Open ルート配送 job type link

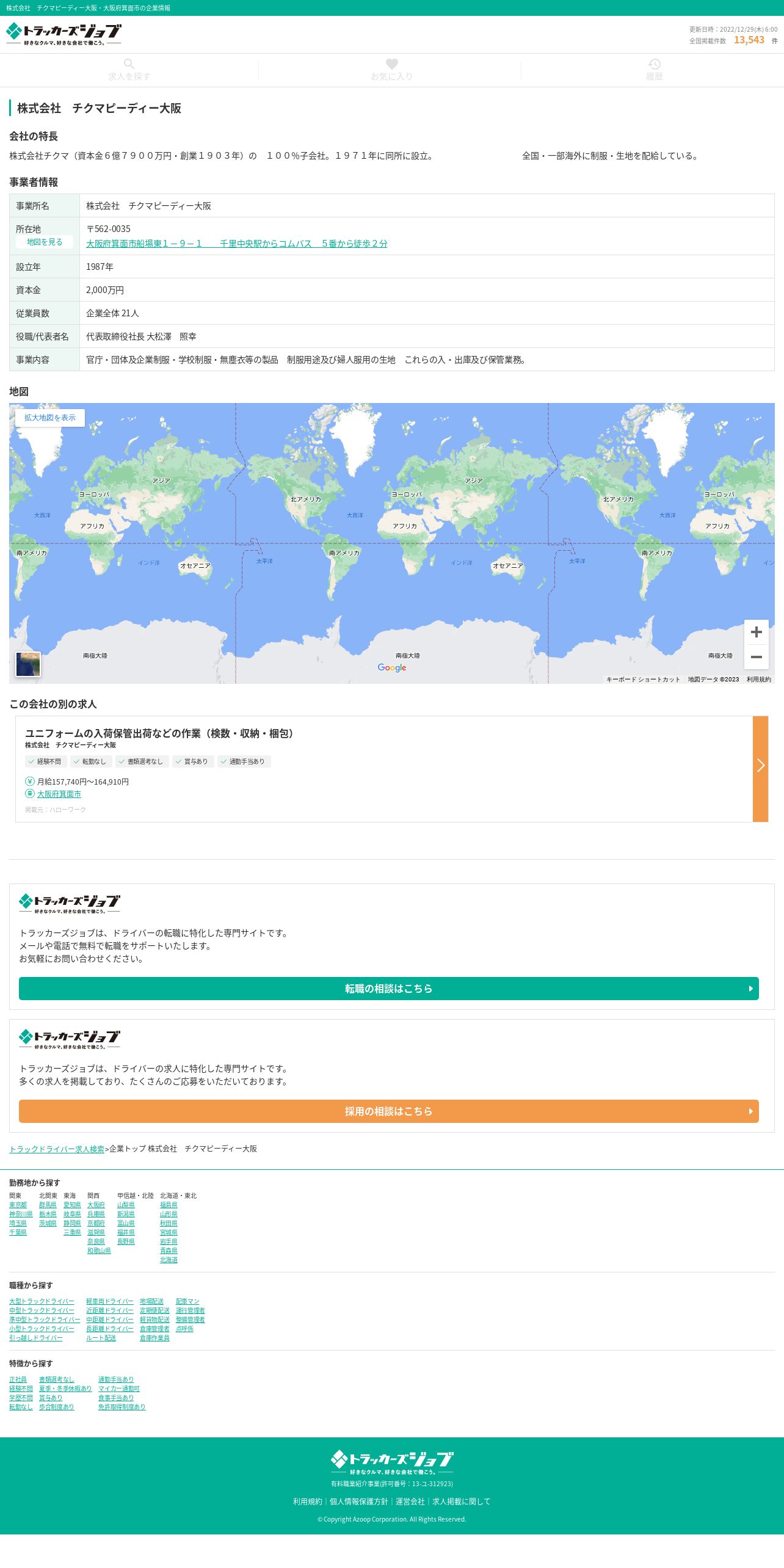coord(101,1338)
